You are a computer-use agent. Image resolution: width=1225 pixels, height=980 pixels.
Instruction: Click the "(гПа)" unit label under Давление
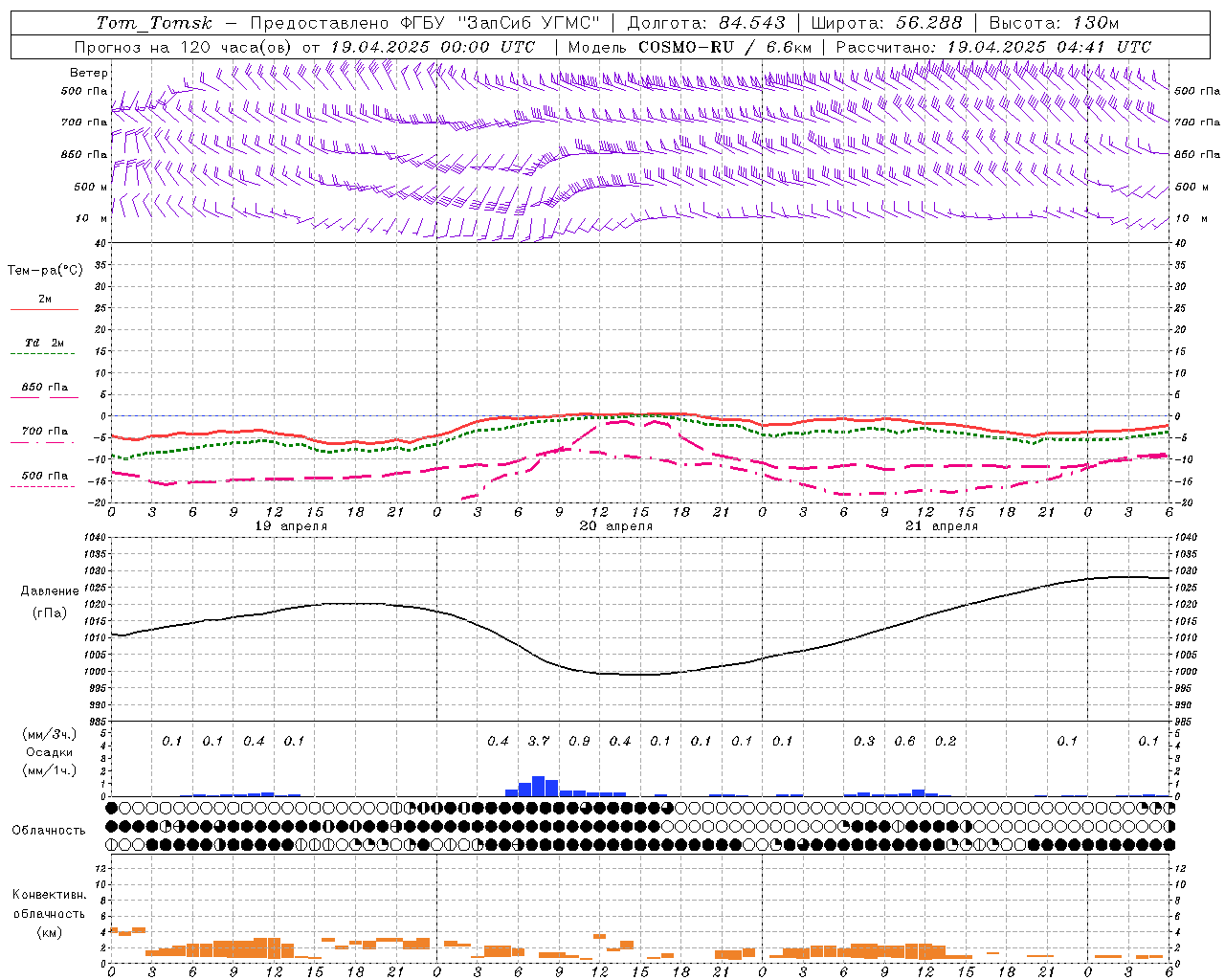(50, 613)
